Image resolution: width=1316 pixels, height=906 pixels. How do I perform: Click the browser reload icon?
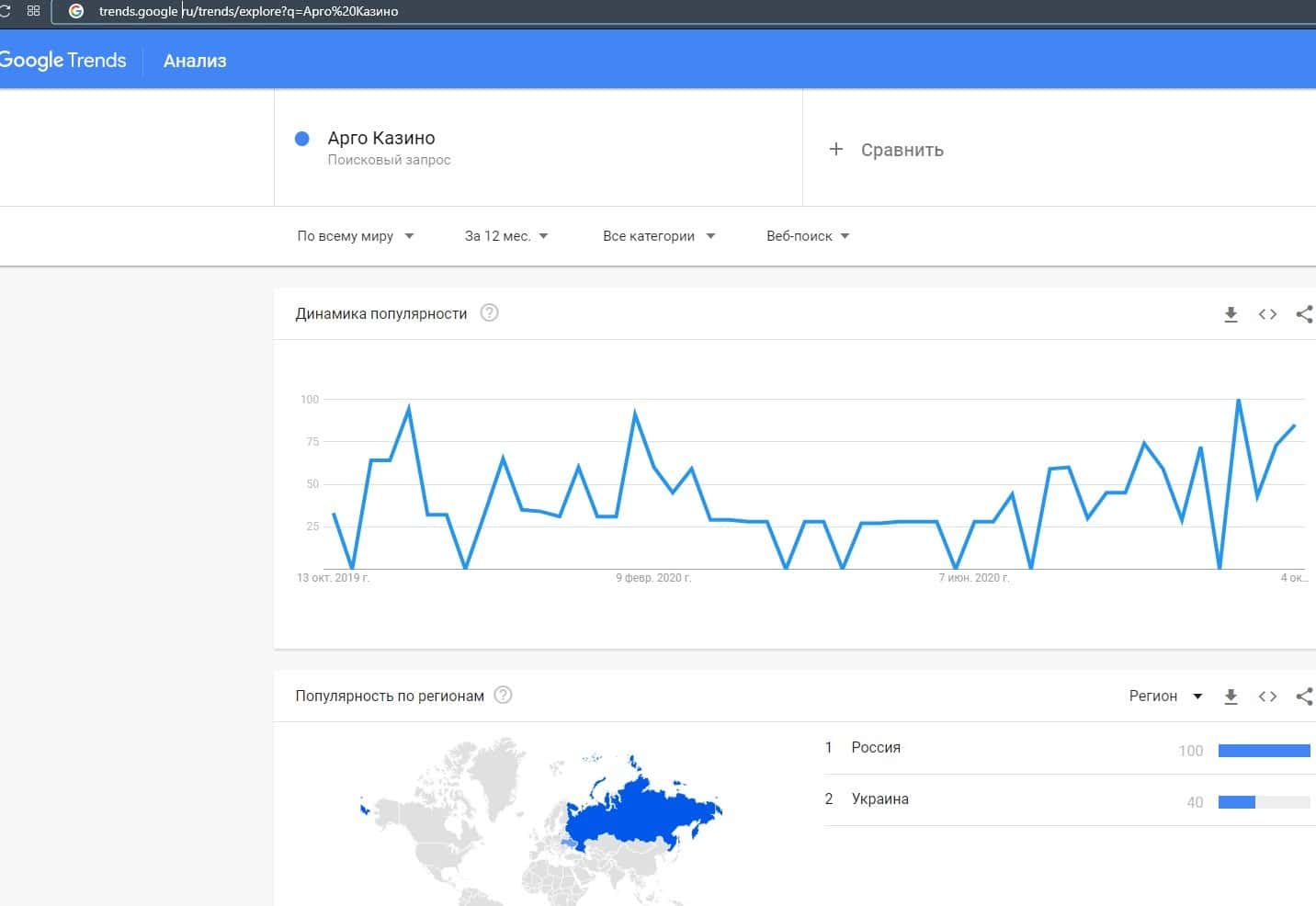click(5, 11)
